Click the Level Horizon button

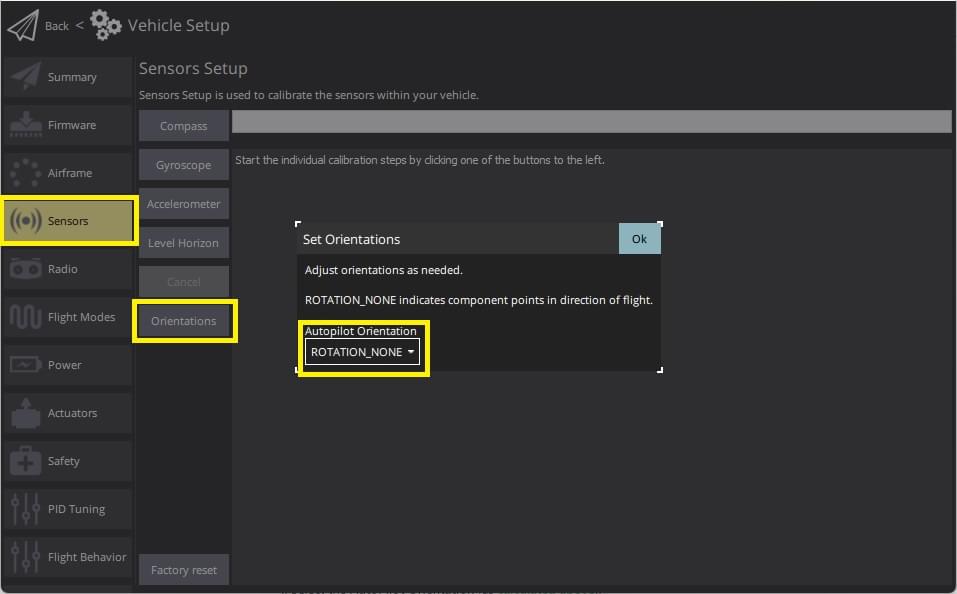click(x=183, y=243)
